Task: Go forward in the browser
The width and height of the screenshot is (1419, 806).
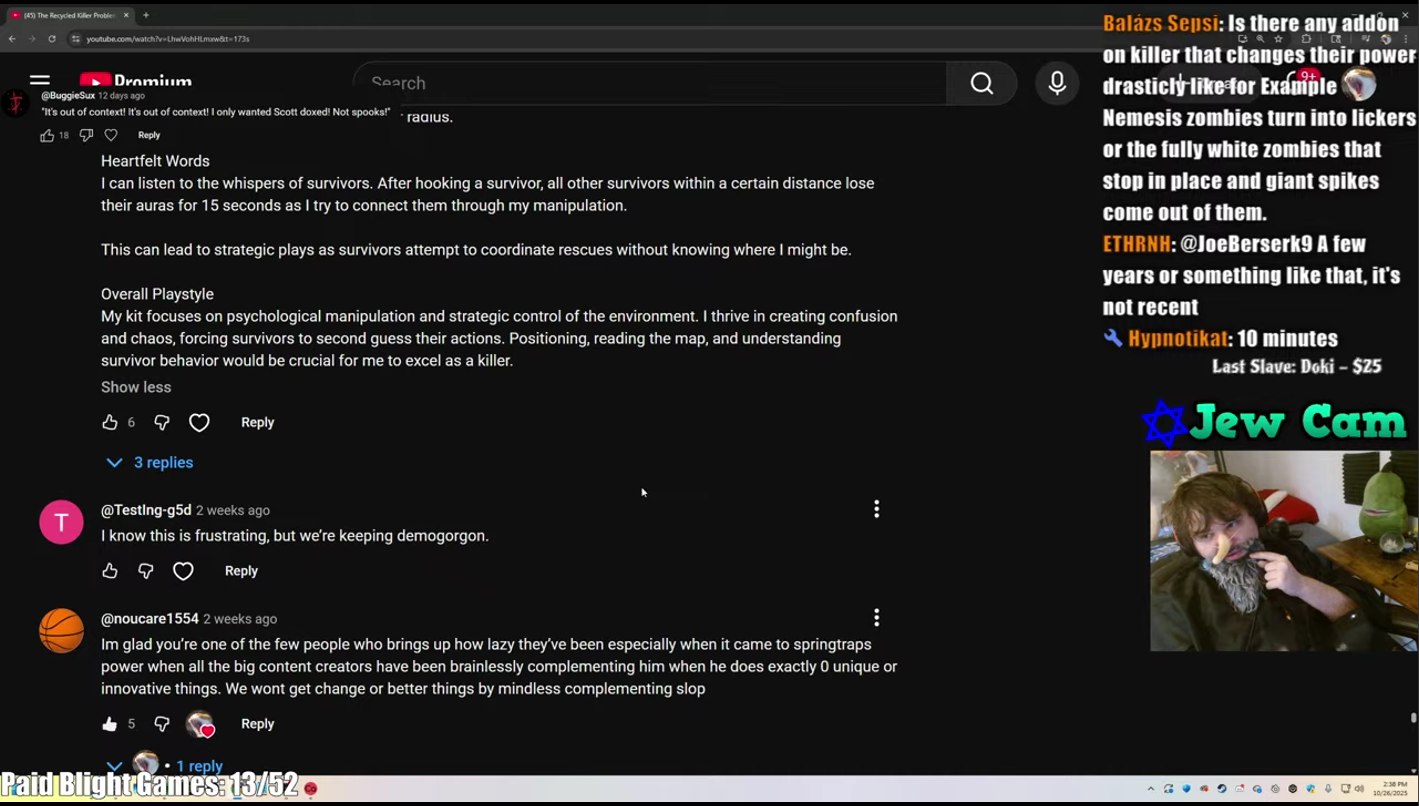Action: (32, 39)
